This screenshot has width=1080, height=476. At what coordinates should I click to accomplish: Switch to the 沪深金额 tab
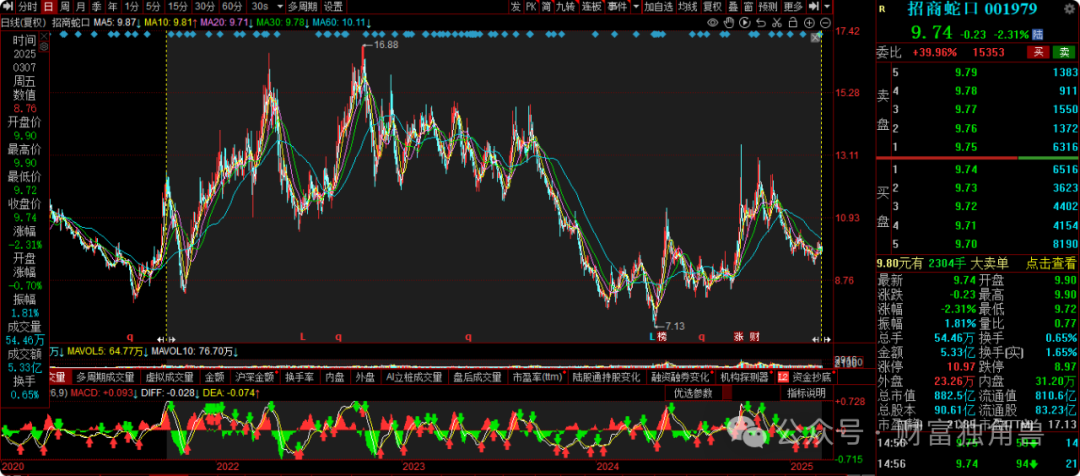[254, 377]
